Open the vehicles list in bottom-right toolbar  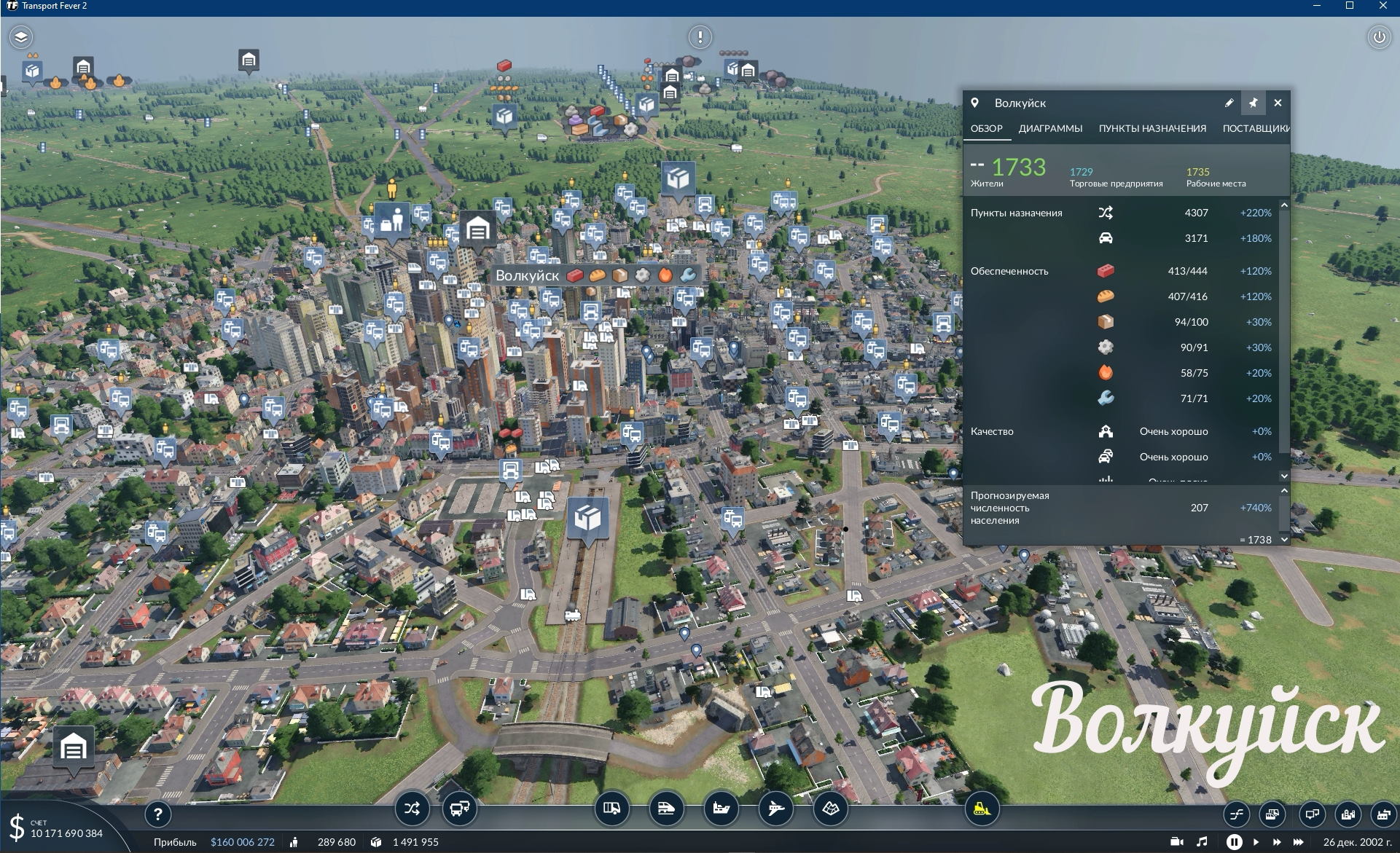pyautogui.click(x=1272, y=814)
